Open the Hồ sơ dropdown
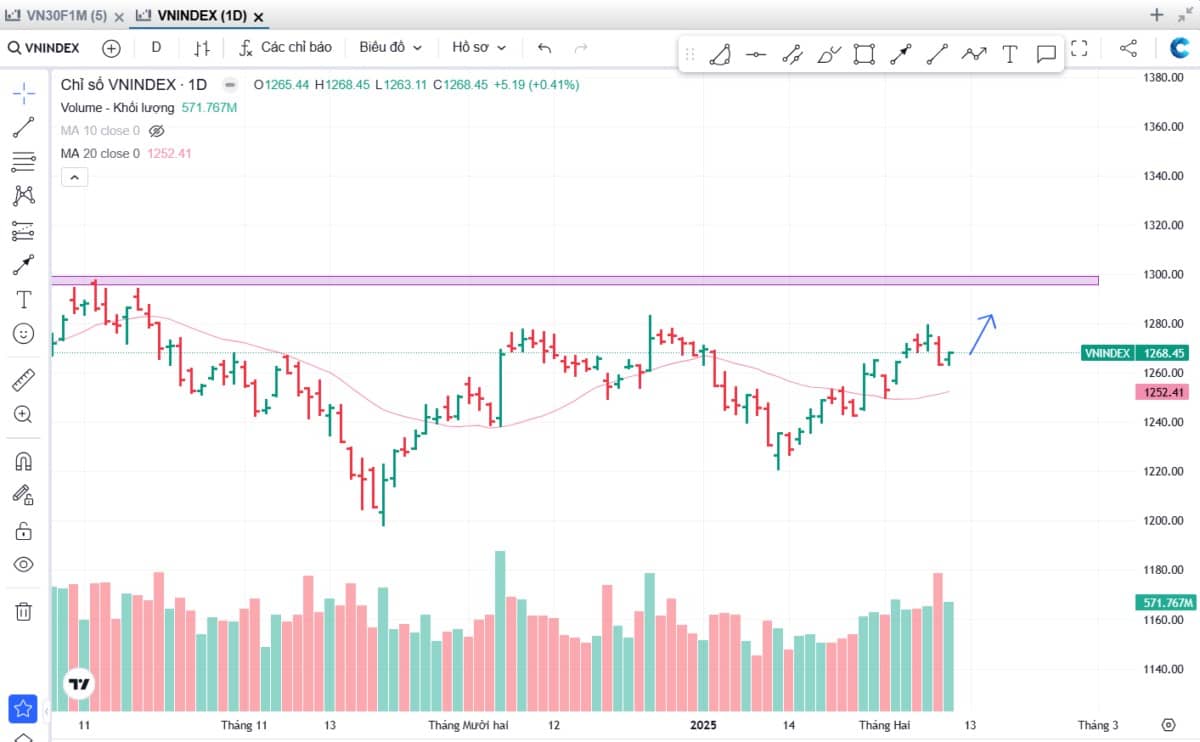Screen dimensions: 1200x742 click(x=479, y=47)
